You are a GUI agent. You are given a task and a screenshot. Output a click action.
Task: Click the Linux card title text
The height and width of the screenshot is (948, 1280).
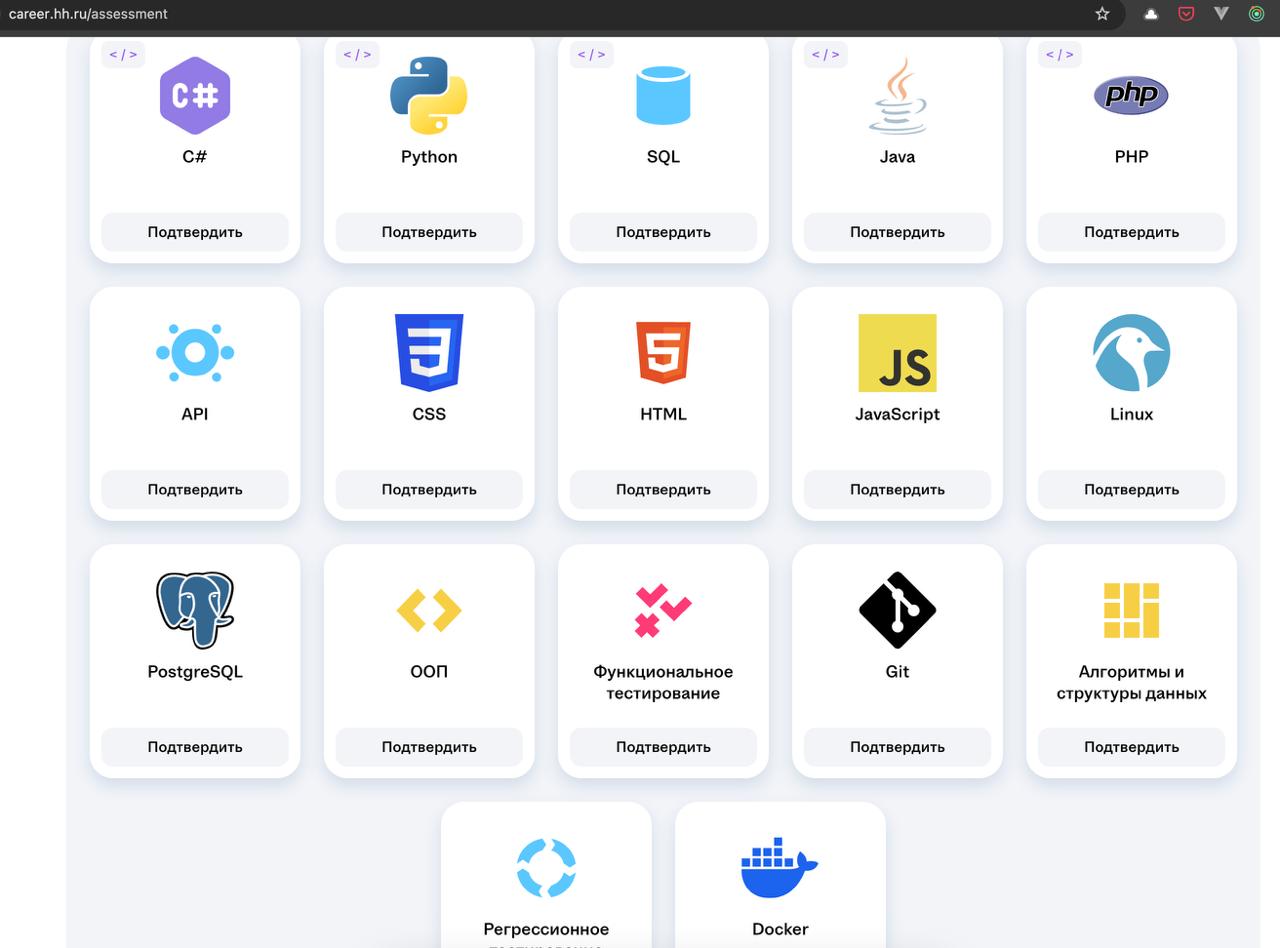[1131, 414]
